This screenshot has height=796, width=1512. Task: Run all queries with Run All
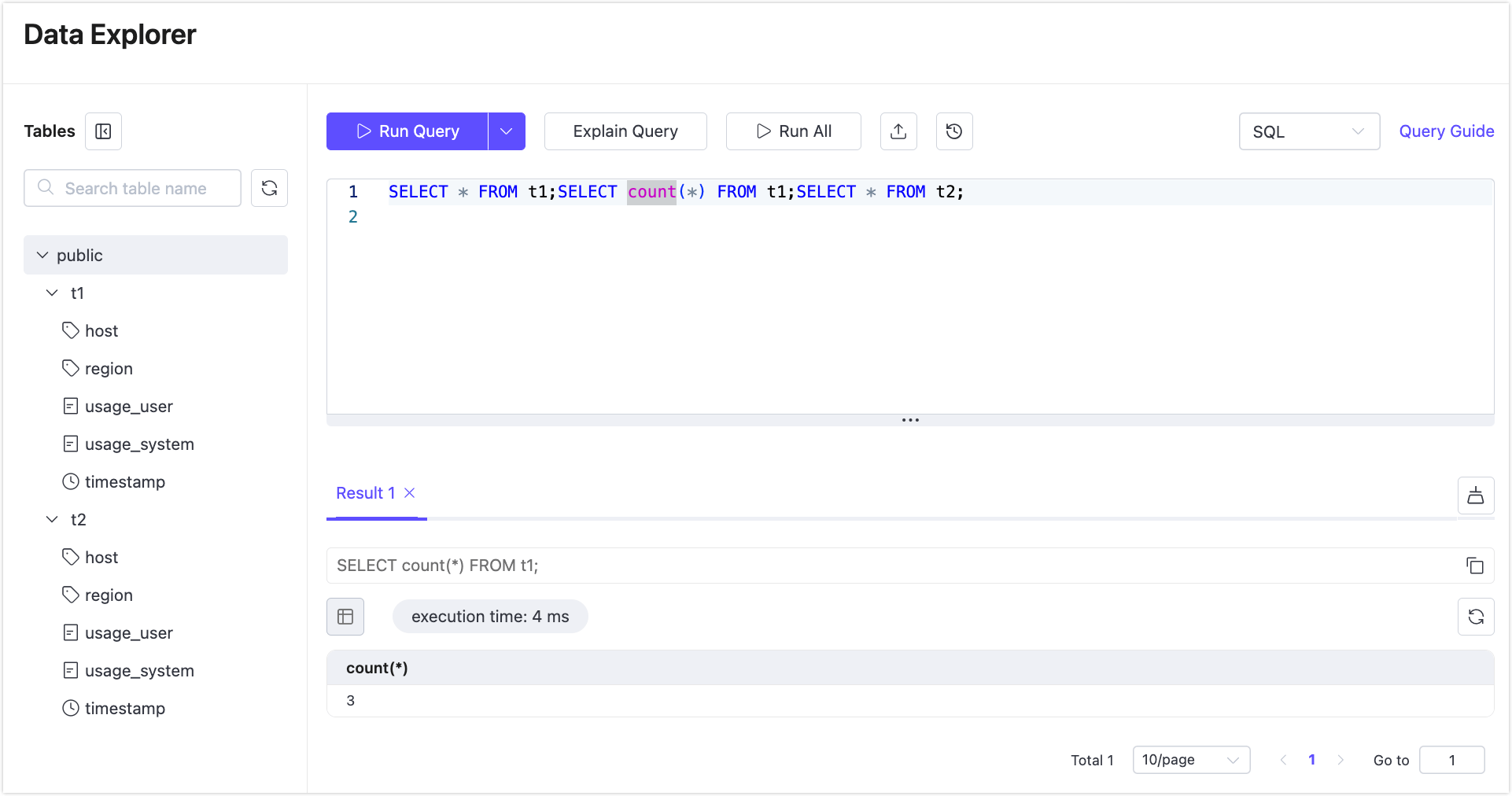click(x=793, y=131)
